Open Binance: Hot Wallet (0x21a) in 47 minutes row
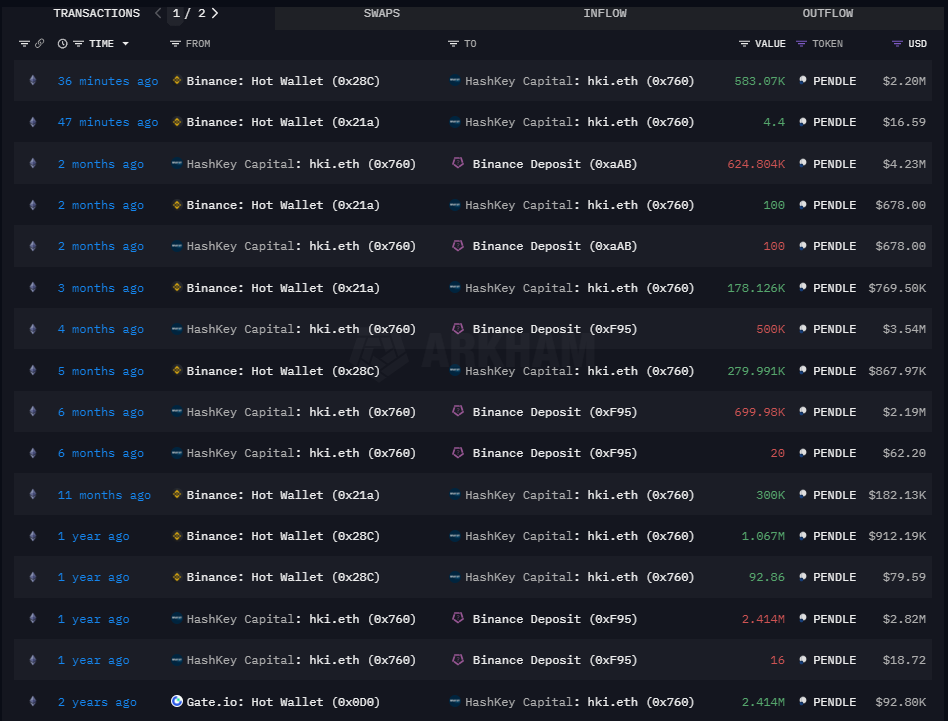Viewport: 948px width, 721px height. [283, 122]
